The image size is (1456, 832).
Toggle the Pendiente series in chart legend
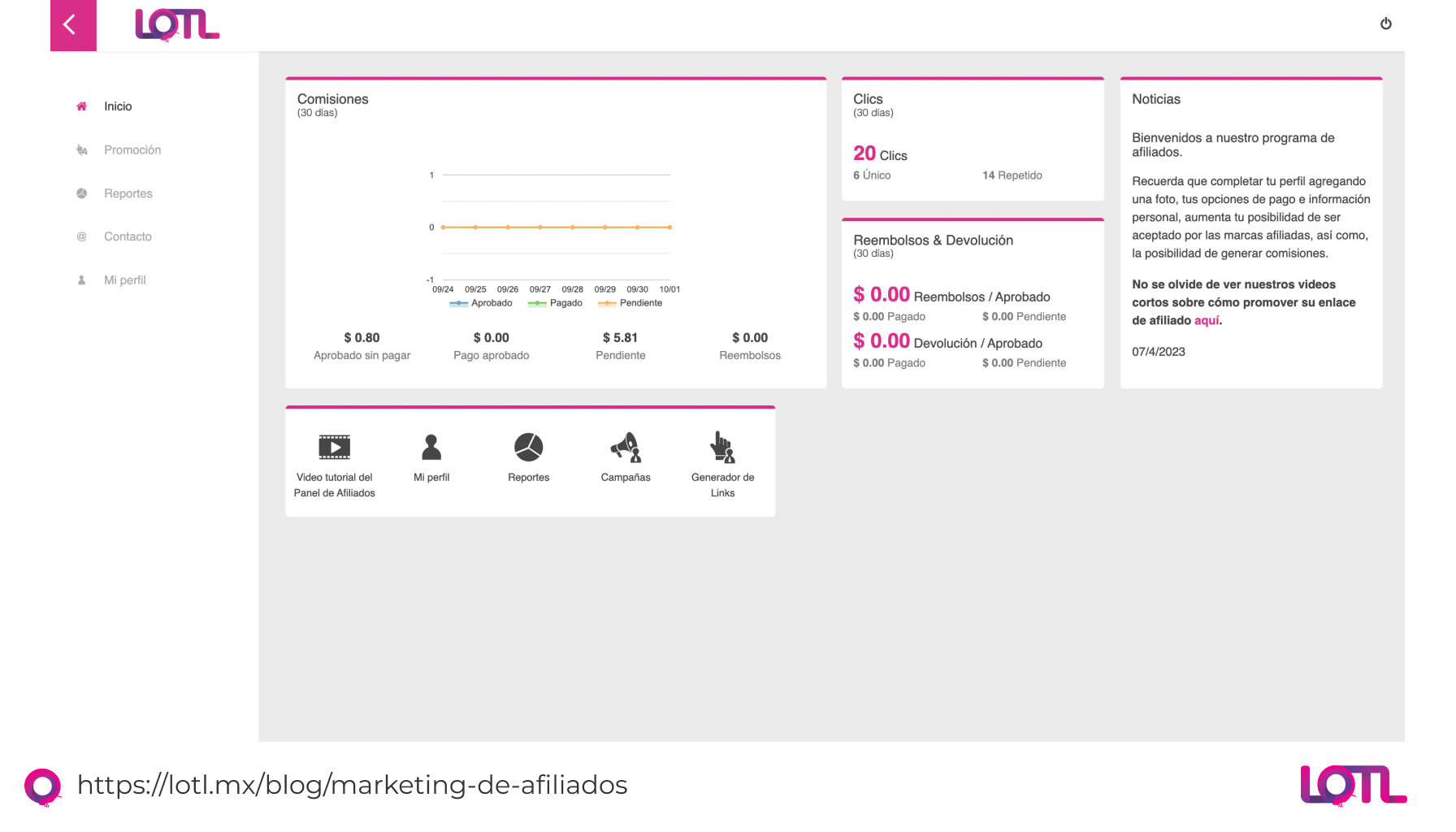click(x=630, y=303)
